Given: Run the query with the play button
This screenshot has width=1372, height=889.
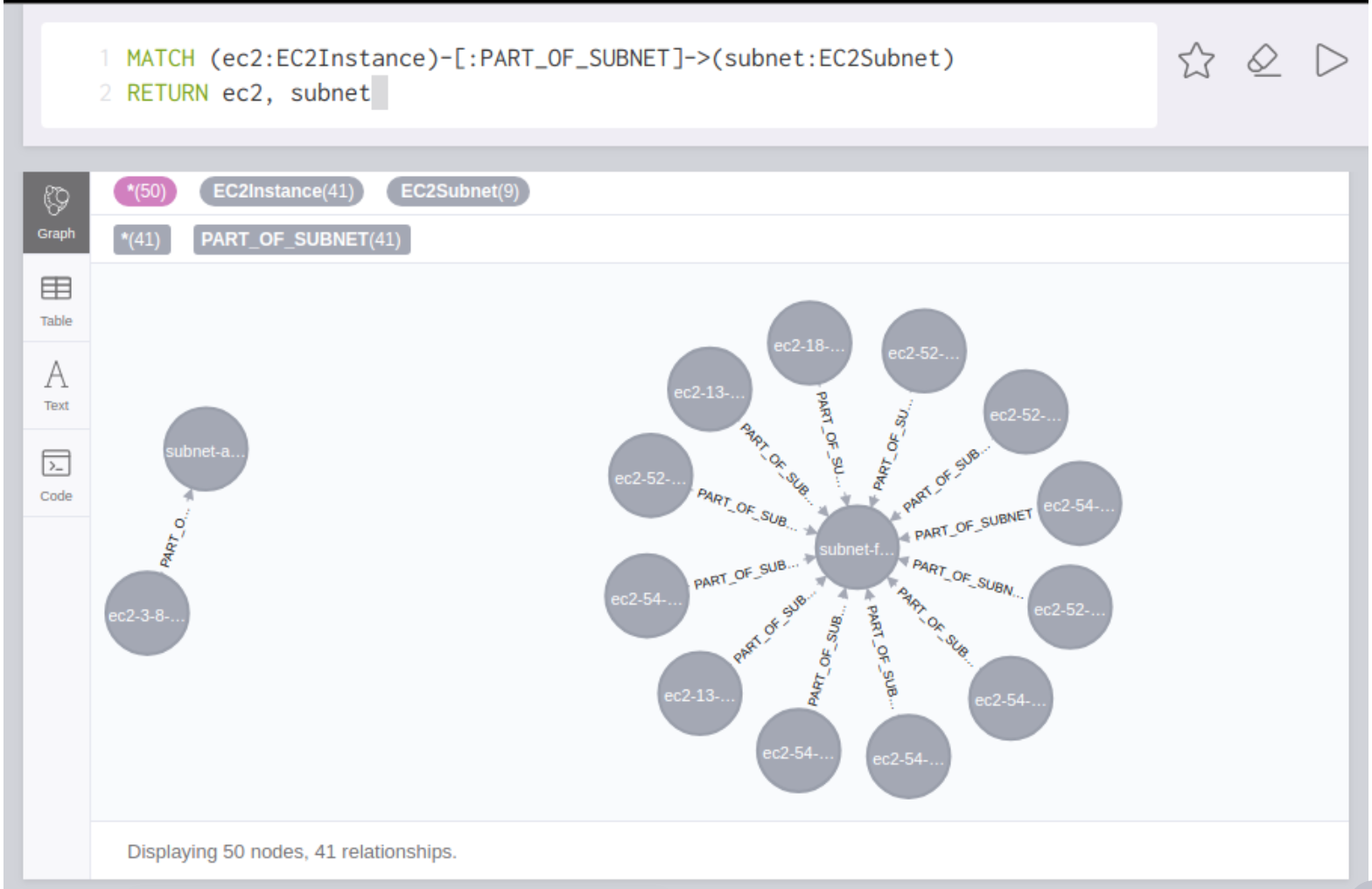Looking at the screenshot, I should pyautogui.click(x=1331, y=61).
